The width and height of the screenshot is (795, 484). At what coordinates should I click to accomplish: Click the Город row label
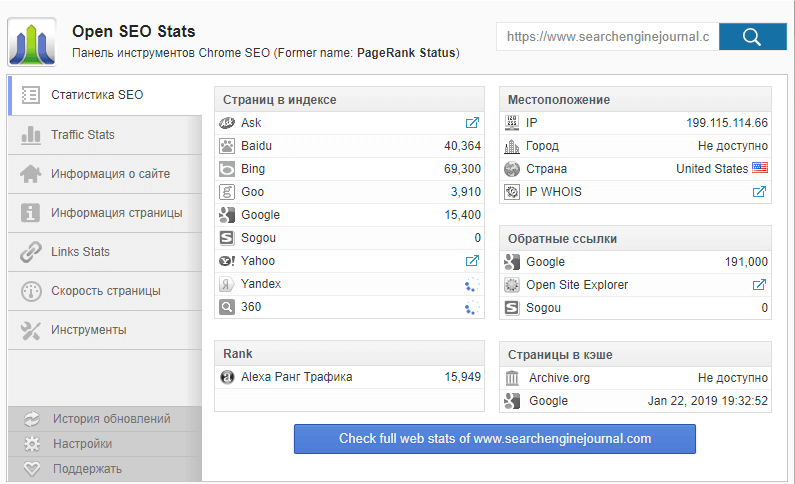543,146
